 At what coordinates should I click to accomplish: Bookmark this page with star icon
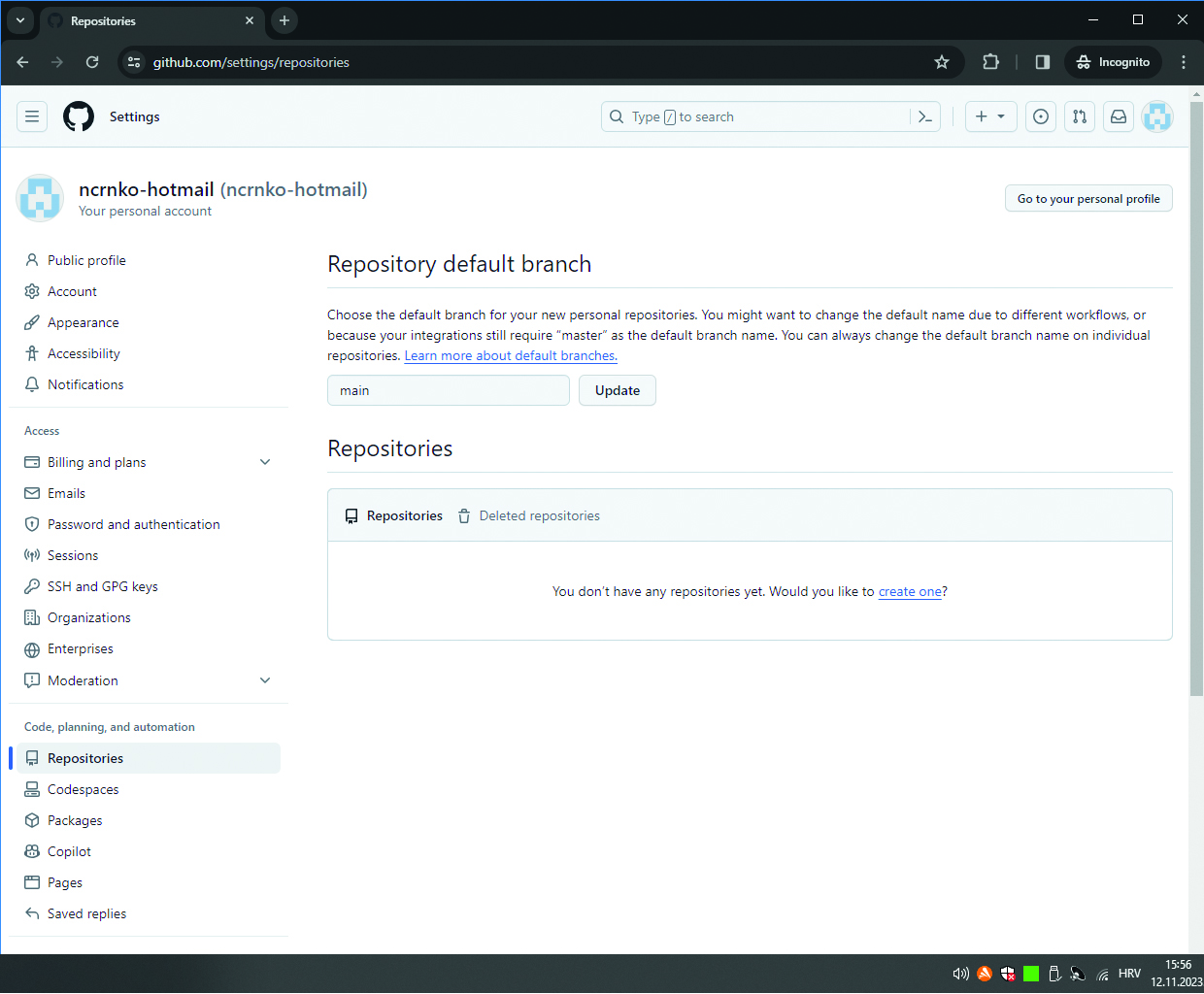[x=941, y=62]
